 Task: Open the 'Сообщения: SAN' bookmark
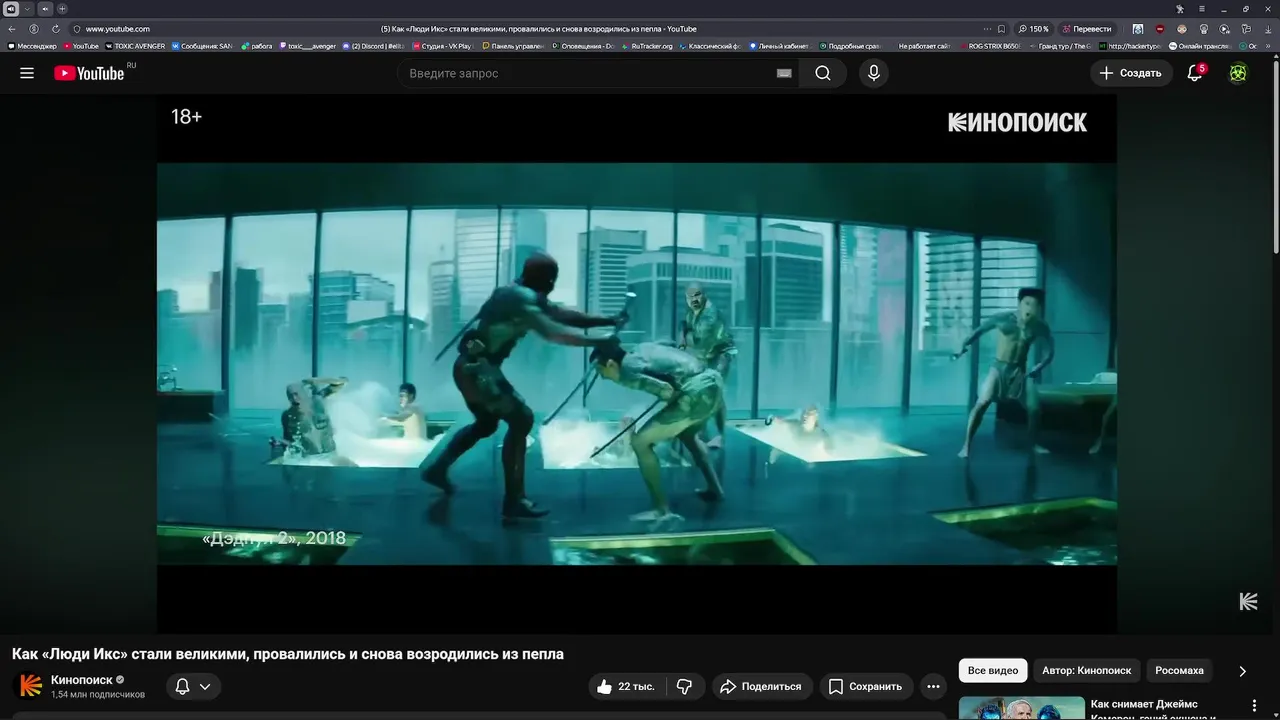202,46
